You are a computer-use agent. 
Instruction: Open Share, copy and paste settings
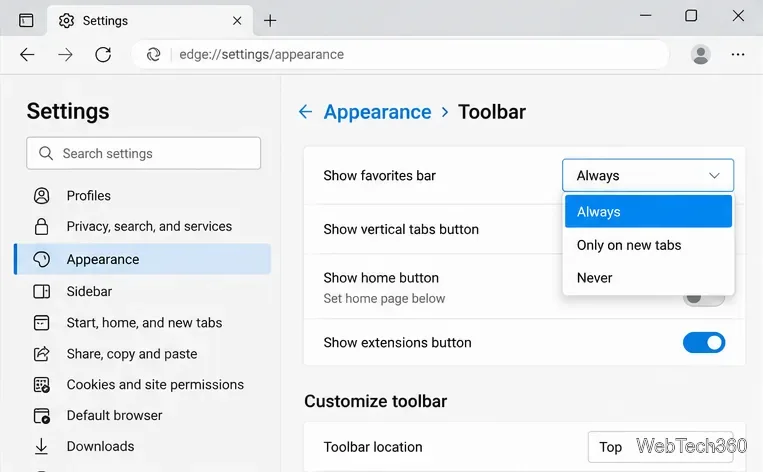click(132, 354)
